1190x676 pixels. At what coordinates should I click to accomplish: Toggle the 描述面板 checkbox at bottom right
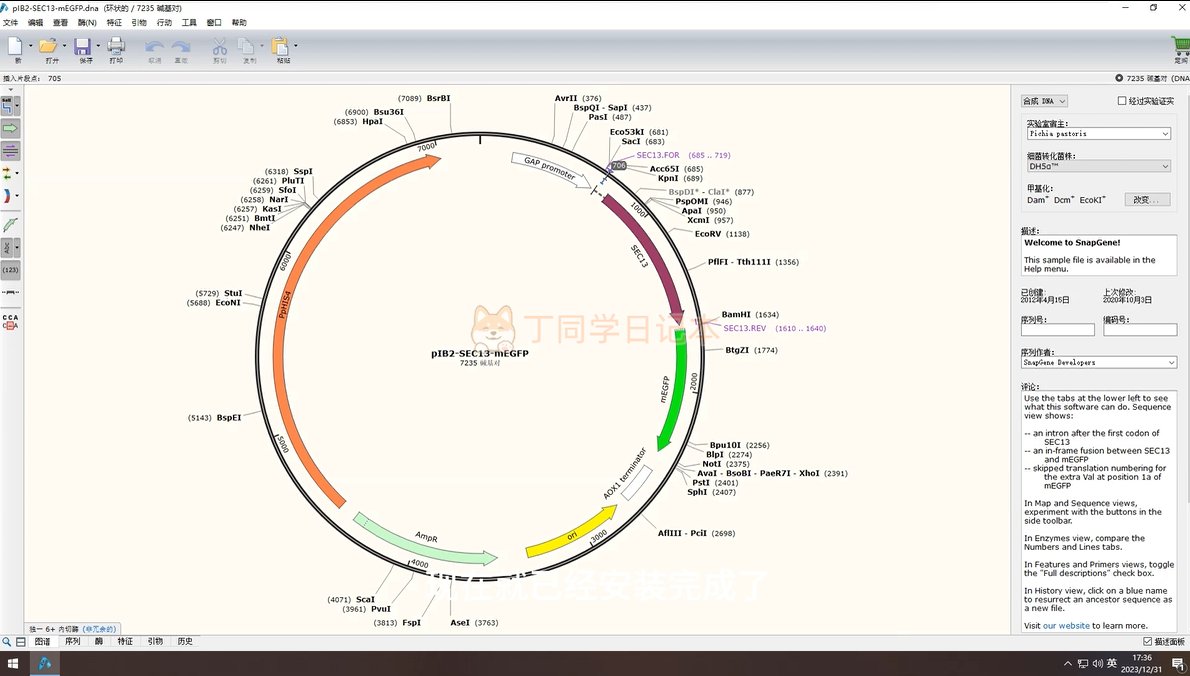tap(1147, 641)
